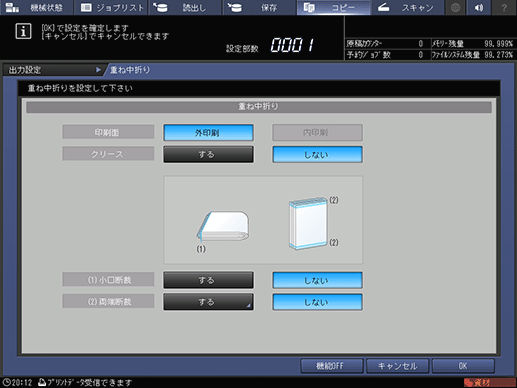Click the (1) 小口断裁 label

click(x=108, y=280)
